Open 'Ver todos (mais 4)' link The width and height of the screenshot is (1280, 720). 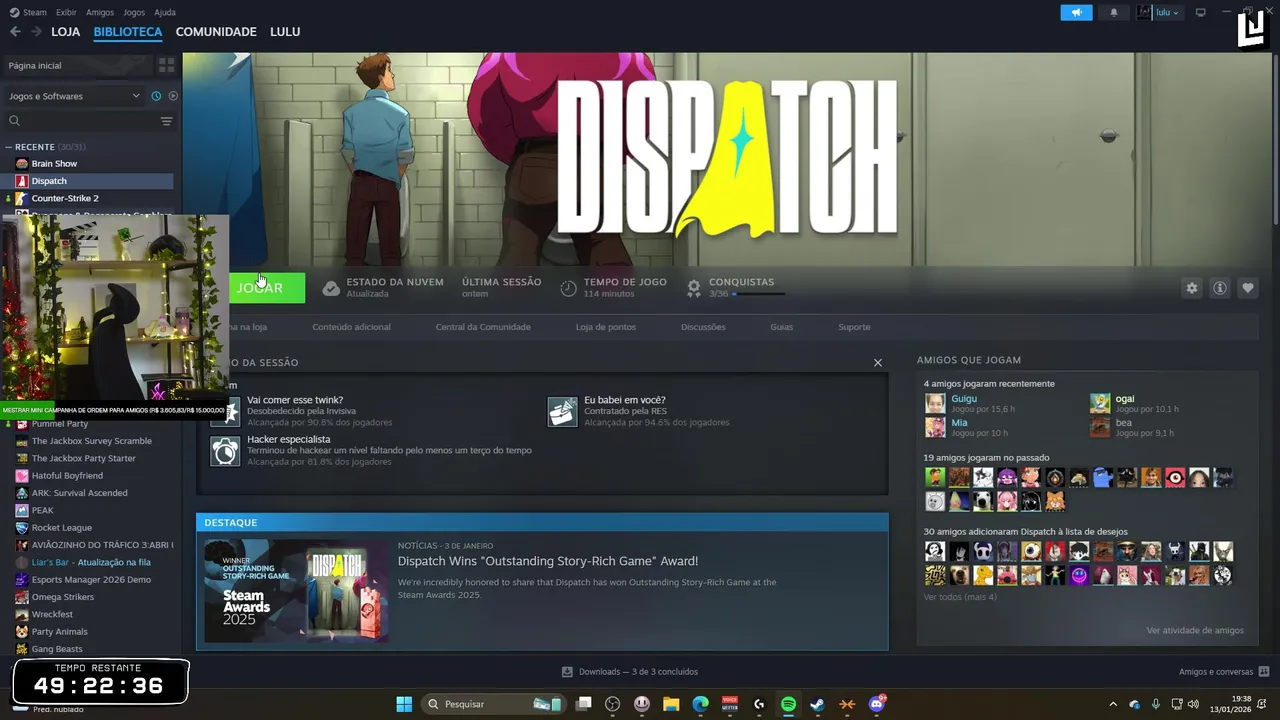coord(960,597)
